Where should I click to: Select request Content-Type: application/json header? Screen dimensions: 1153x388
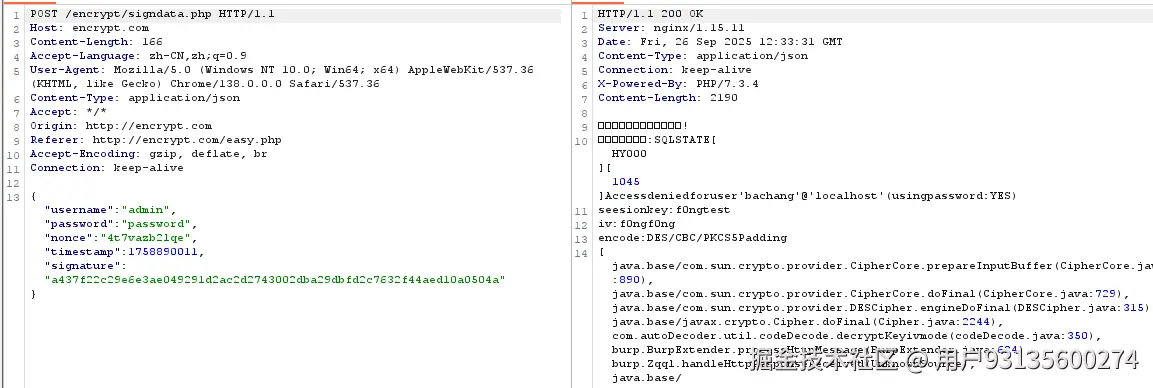click(x=135, y=98)
